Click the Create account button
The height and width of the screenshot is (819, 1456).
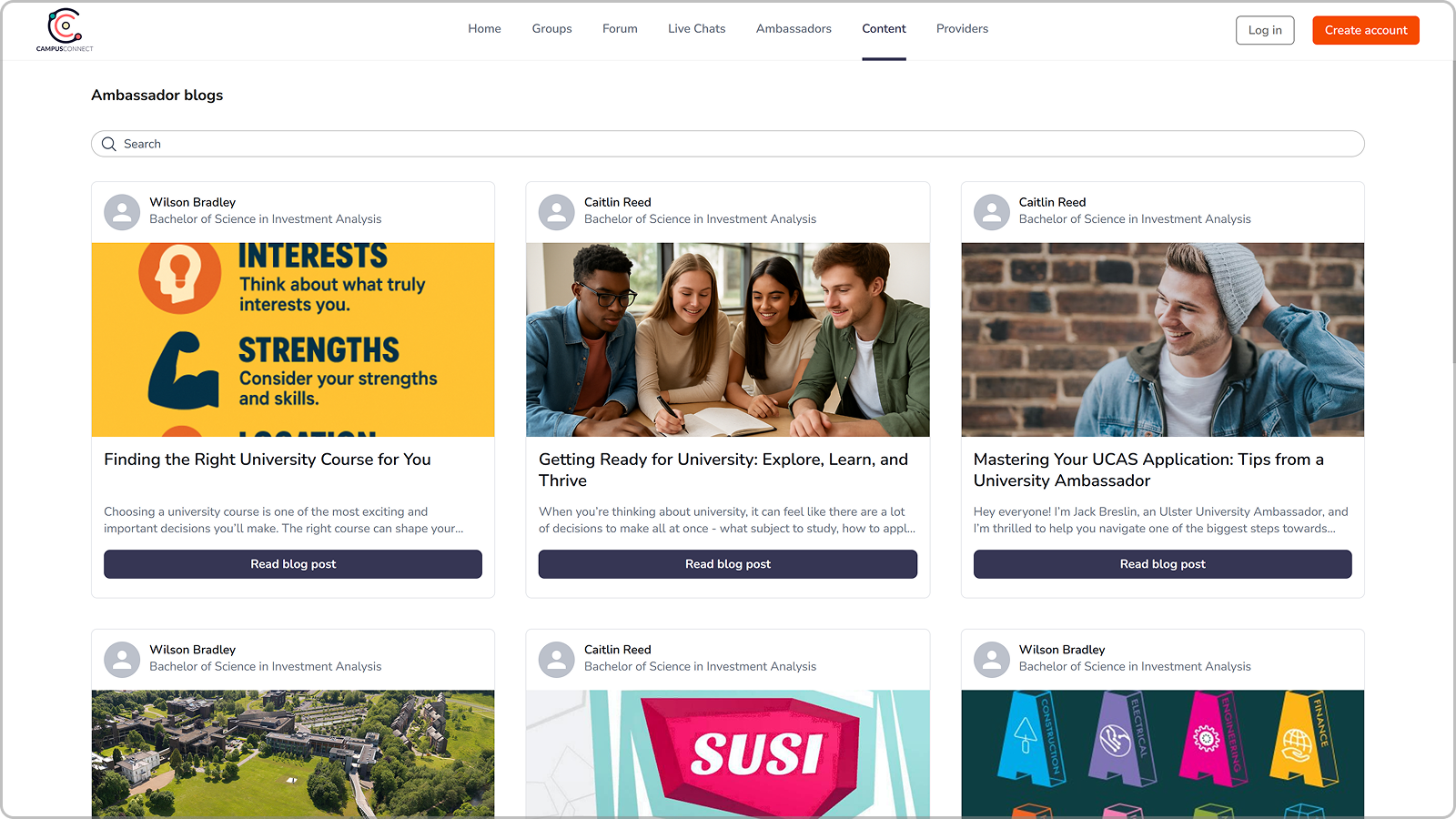tap(1366, 30)
